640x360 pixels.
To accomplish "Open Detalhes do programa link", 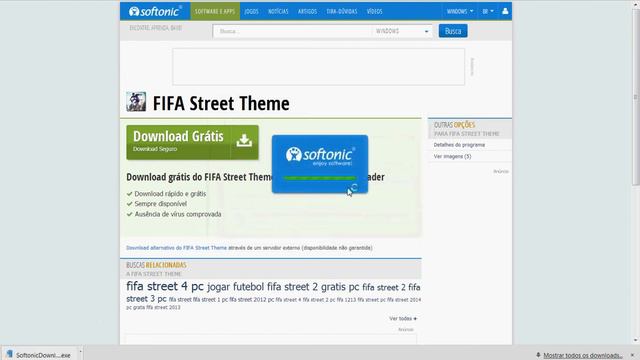I will click(459, 145).
